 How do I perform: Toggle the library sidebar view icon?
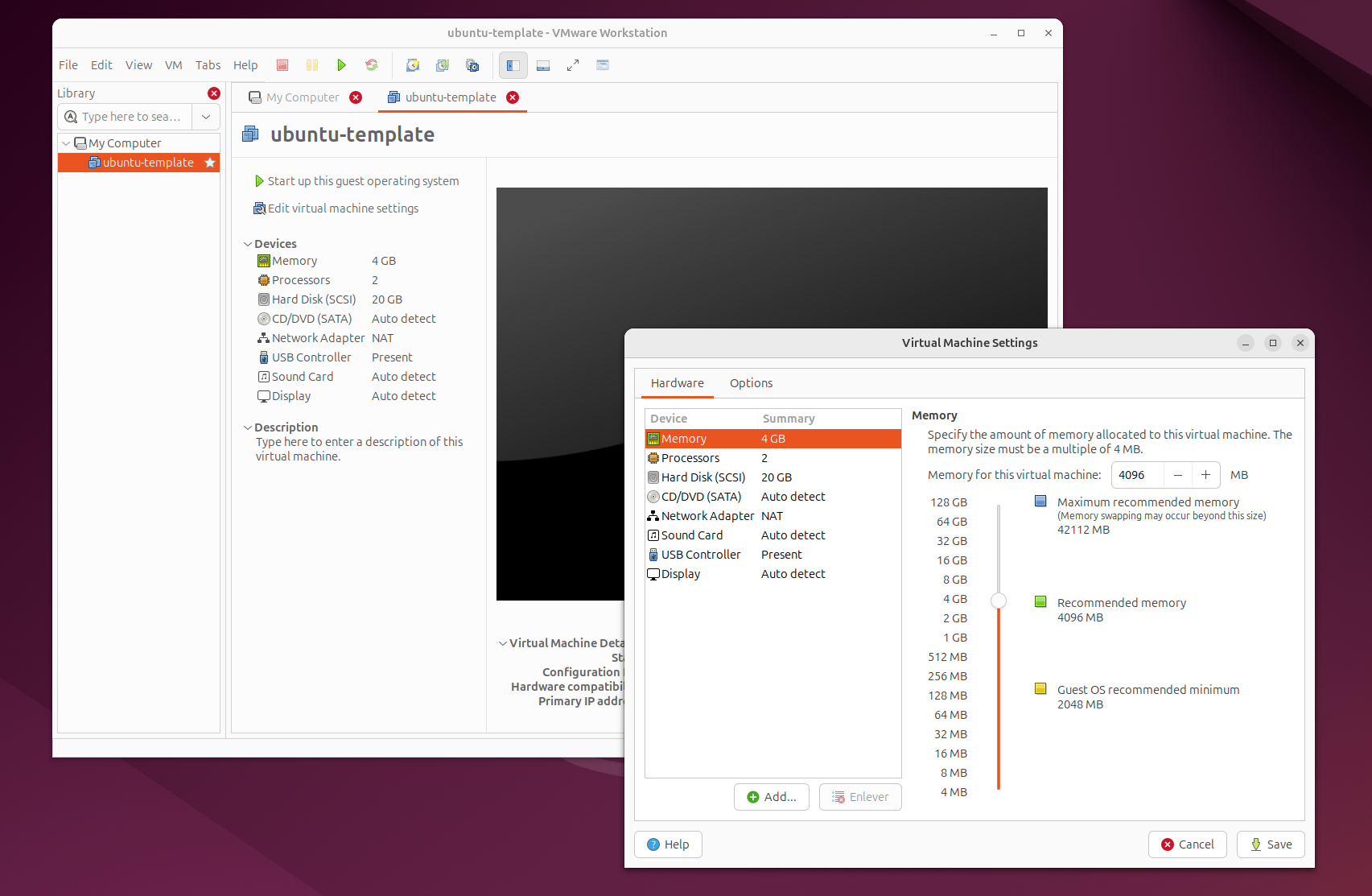click(513, 65)
